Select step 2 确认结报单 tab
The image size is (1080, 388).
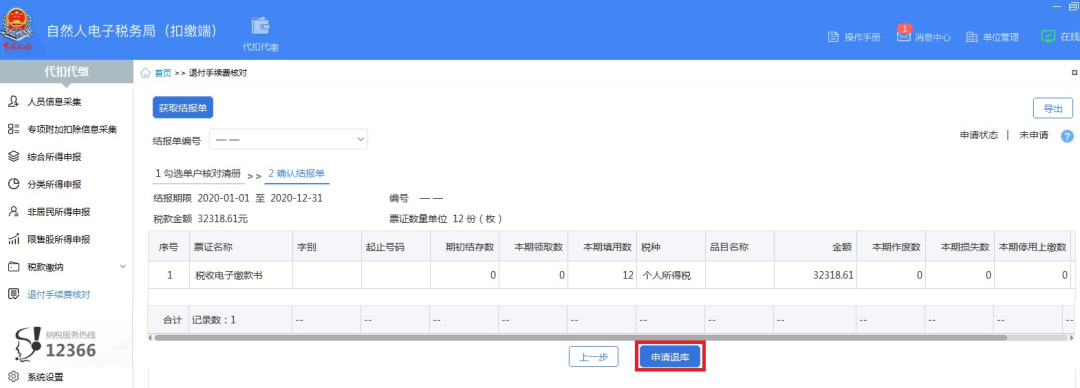pos(297,174)
